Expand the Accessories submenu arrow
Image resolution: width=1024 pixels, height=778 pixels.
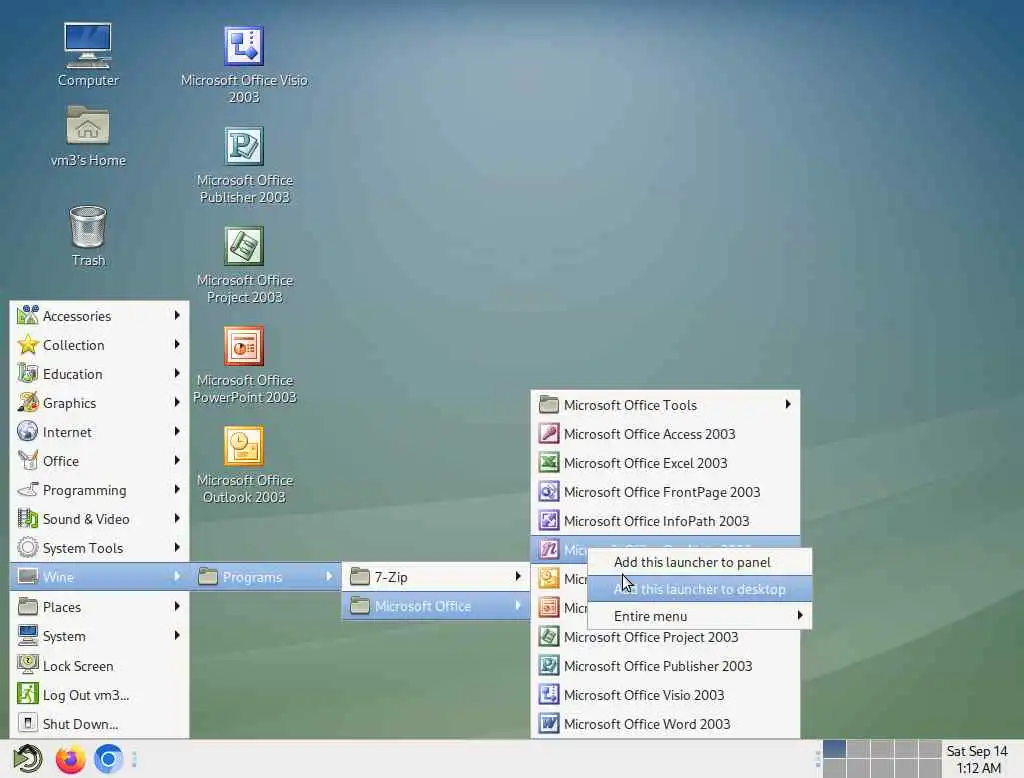coord(177,315)
